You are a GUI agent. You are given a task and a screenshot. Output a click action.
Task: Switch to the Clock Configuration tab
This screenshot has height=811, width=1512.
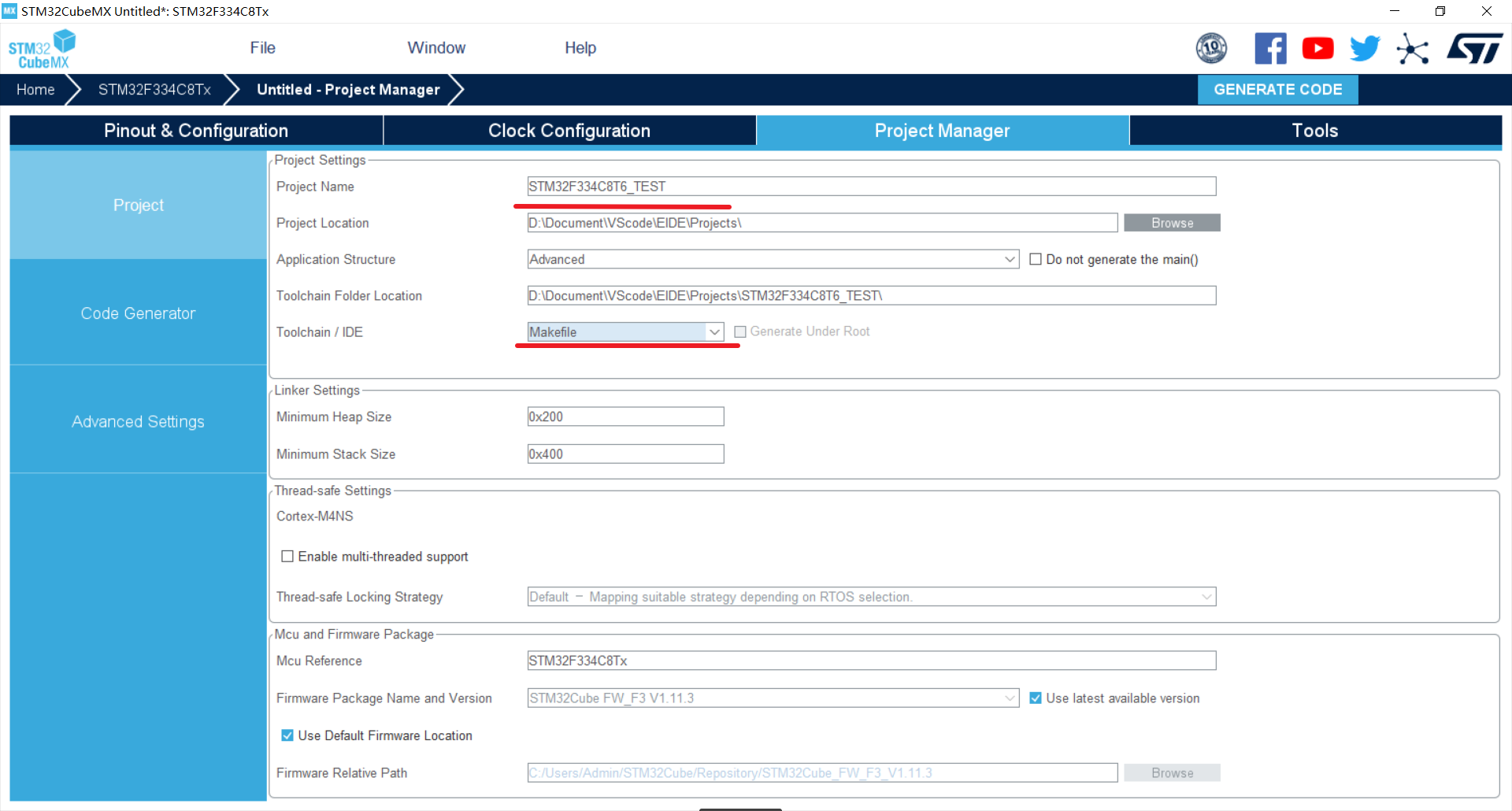[x=569, y=131]
